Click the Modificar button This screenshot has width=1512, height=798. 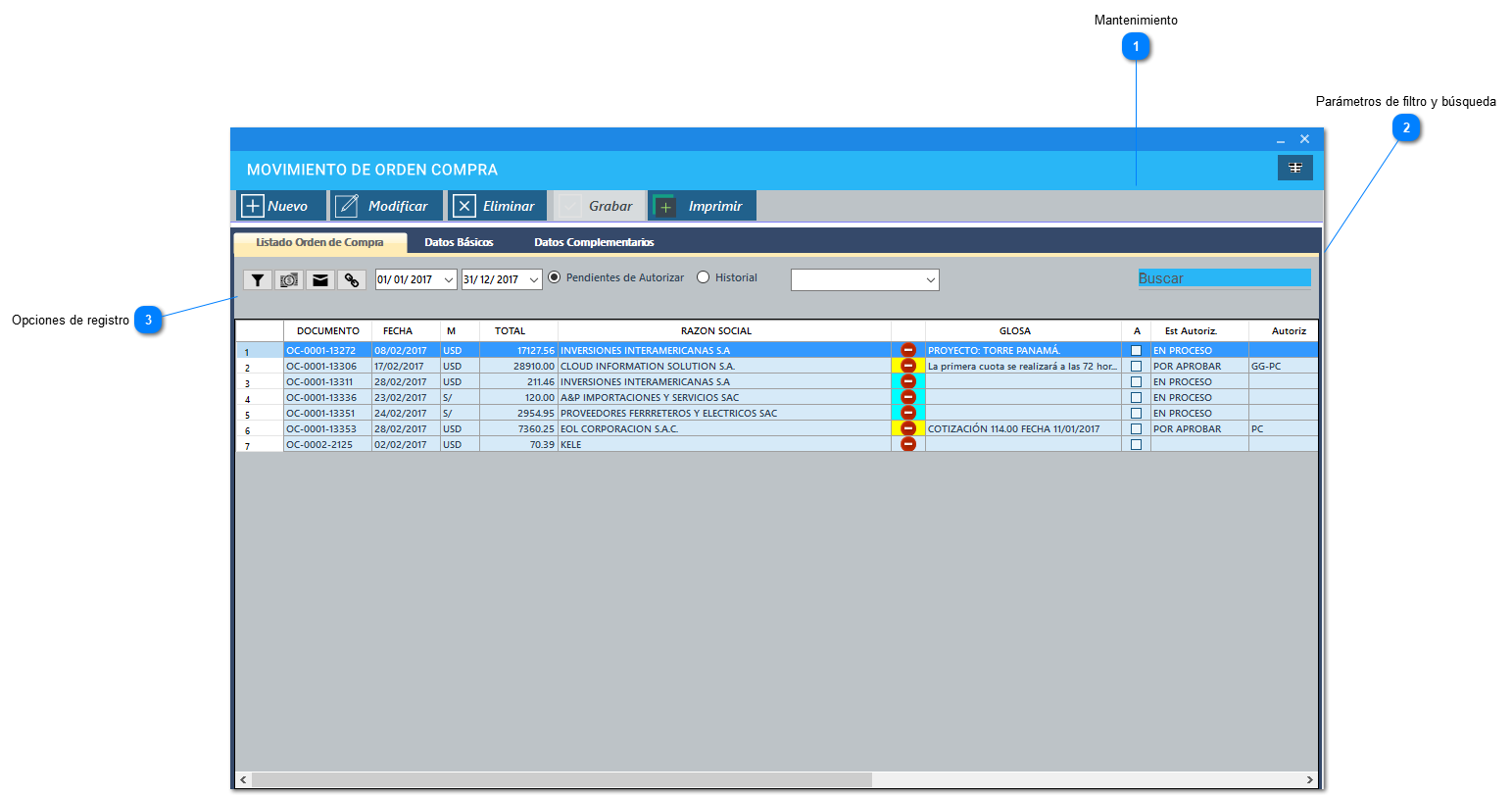click(386, 206)
